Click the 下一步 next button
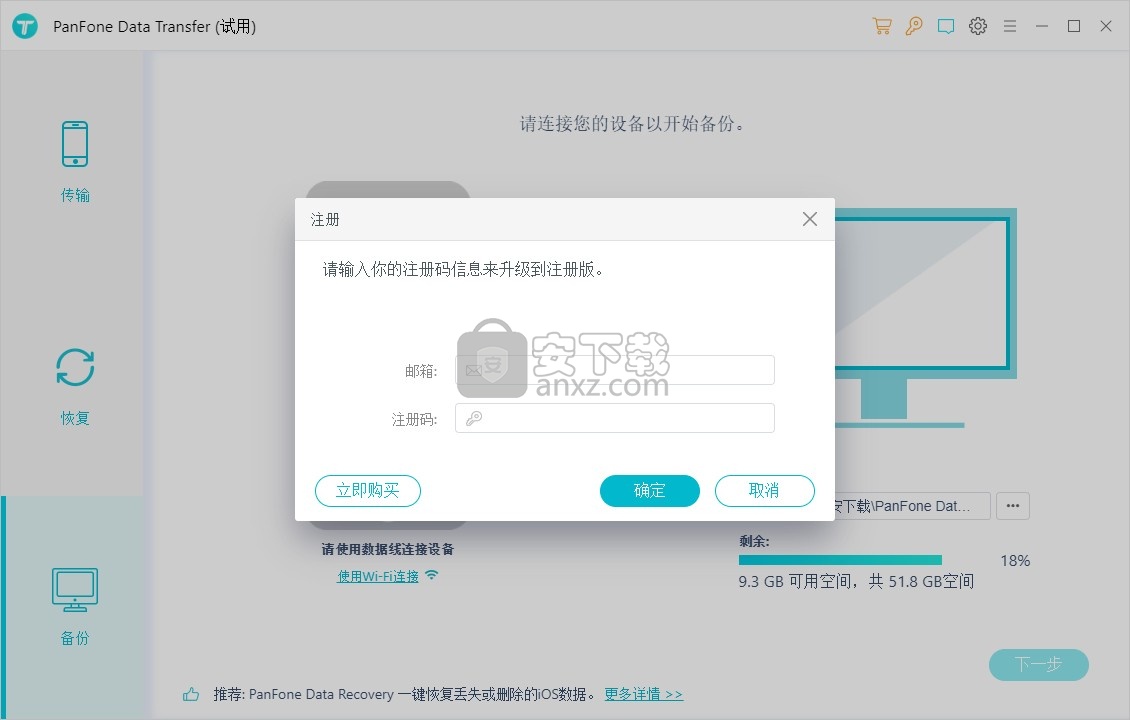This screenshot has width=1130, height=720. (x=1038, y=665)
